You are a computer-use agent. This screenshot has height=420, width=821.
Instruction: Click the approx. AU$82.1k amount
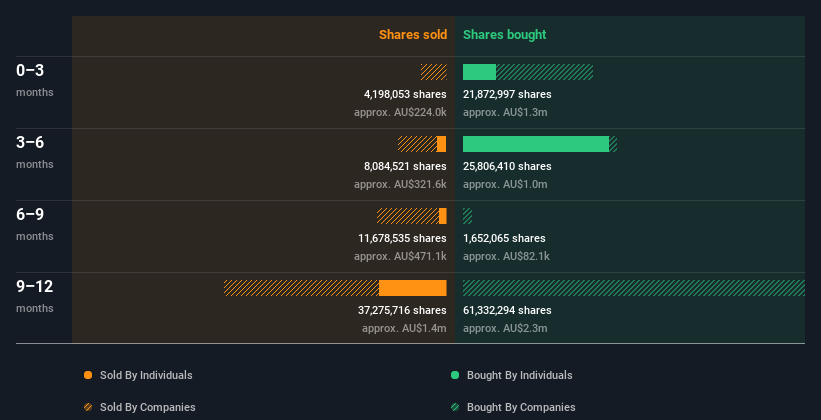pyautogui.click(x=506, y=256)
